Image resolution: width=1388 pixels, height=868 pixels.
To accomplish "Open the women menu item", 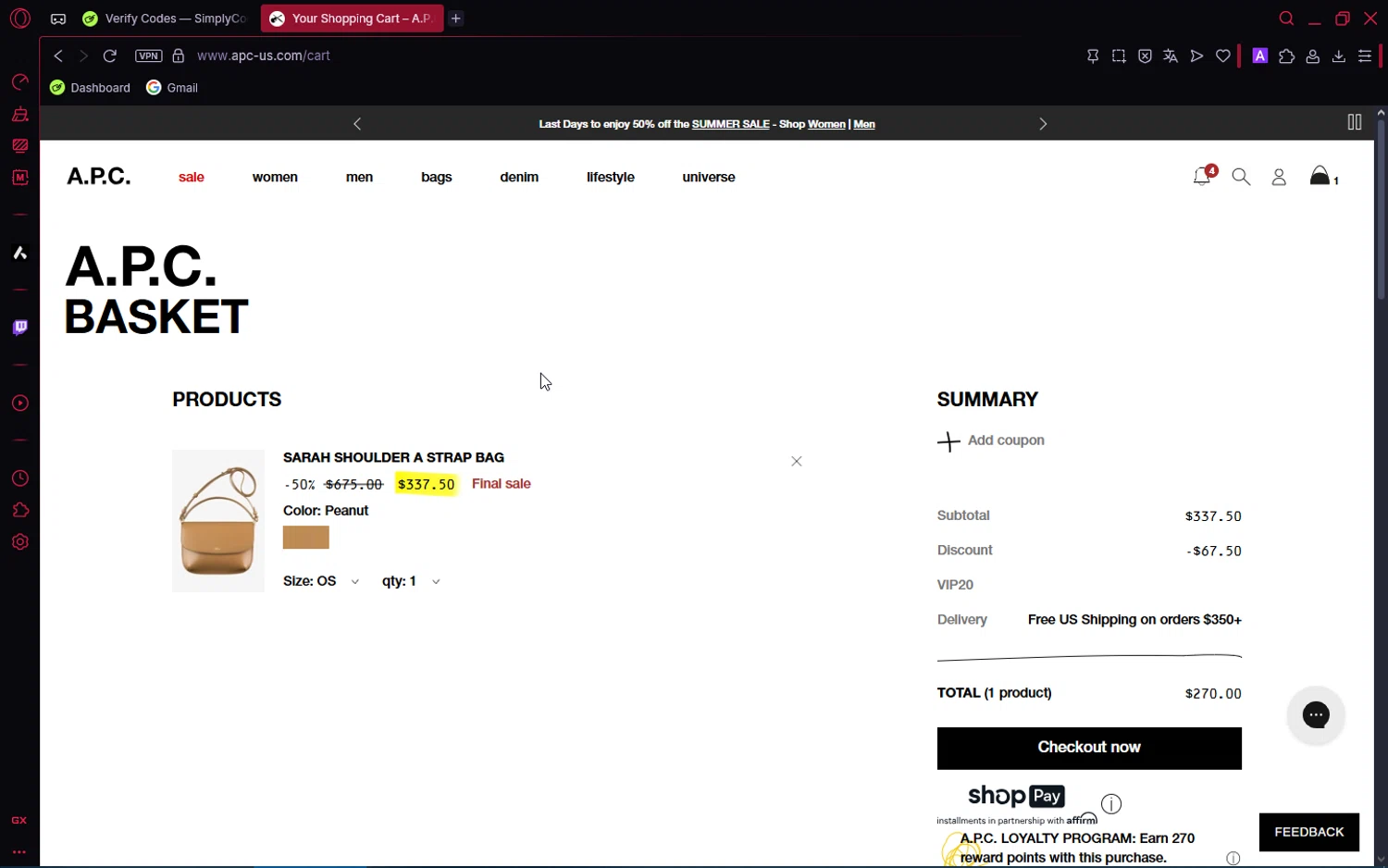I will 275,177.
